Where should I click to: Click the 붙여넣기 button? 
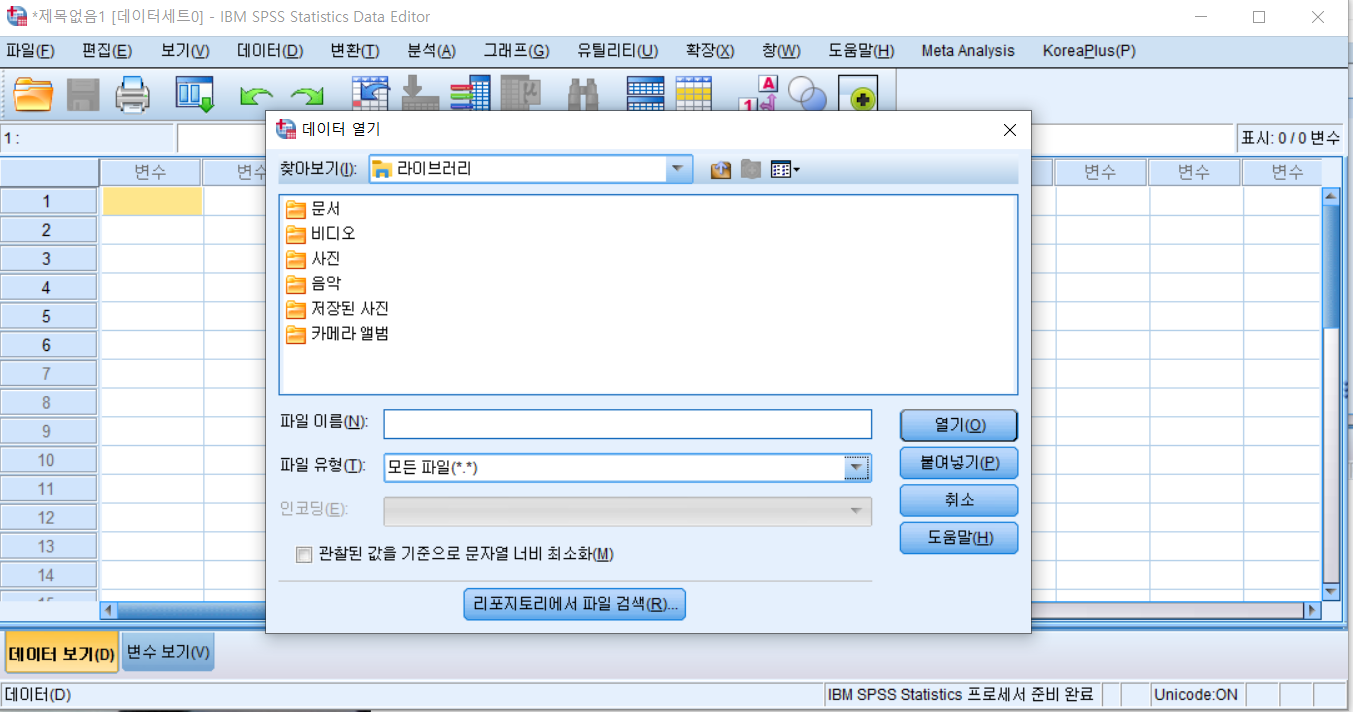959,463
